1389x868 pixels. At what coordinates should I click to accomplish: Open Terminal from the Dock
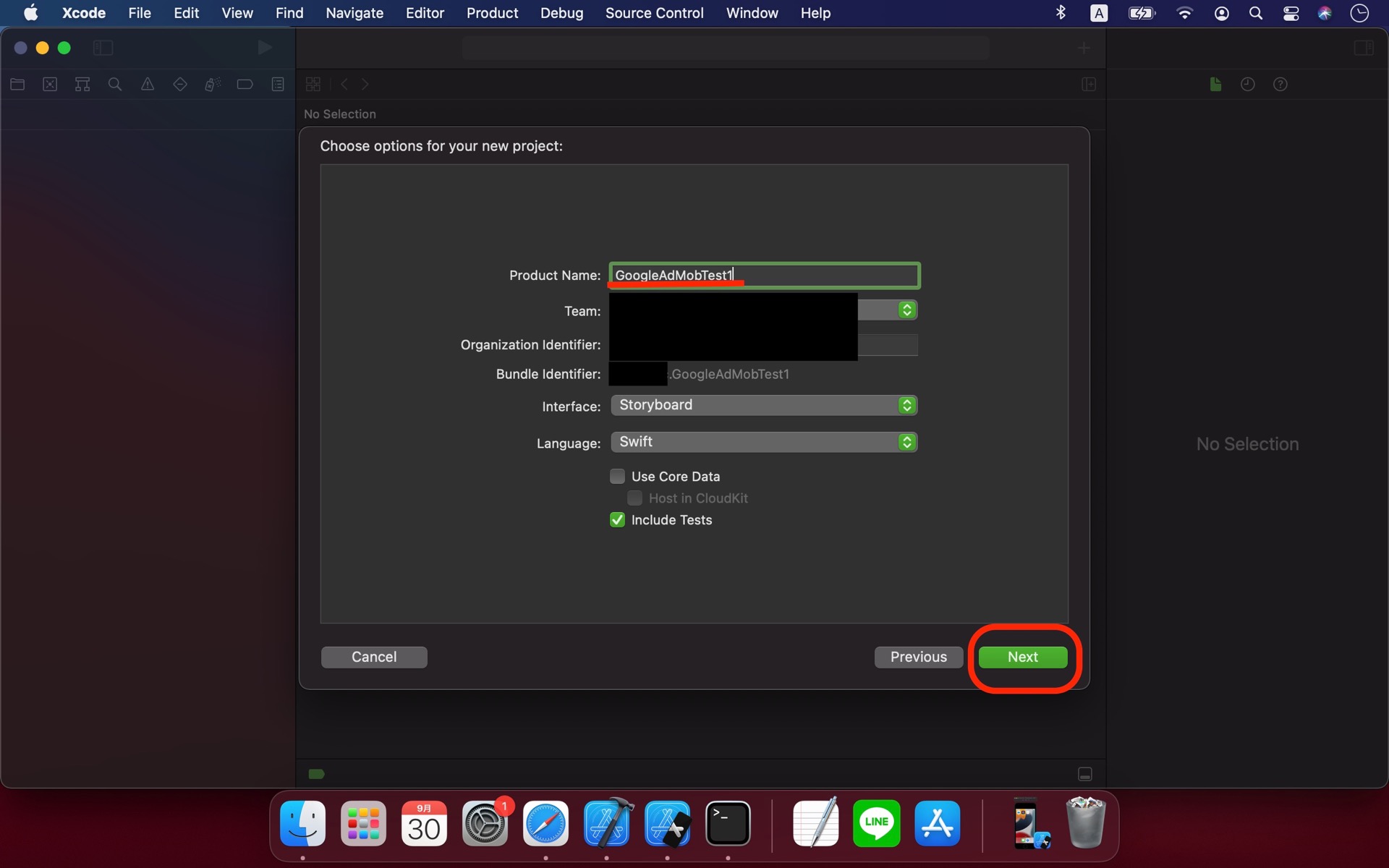click(728, 823)
